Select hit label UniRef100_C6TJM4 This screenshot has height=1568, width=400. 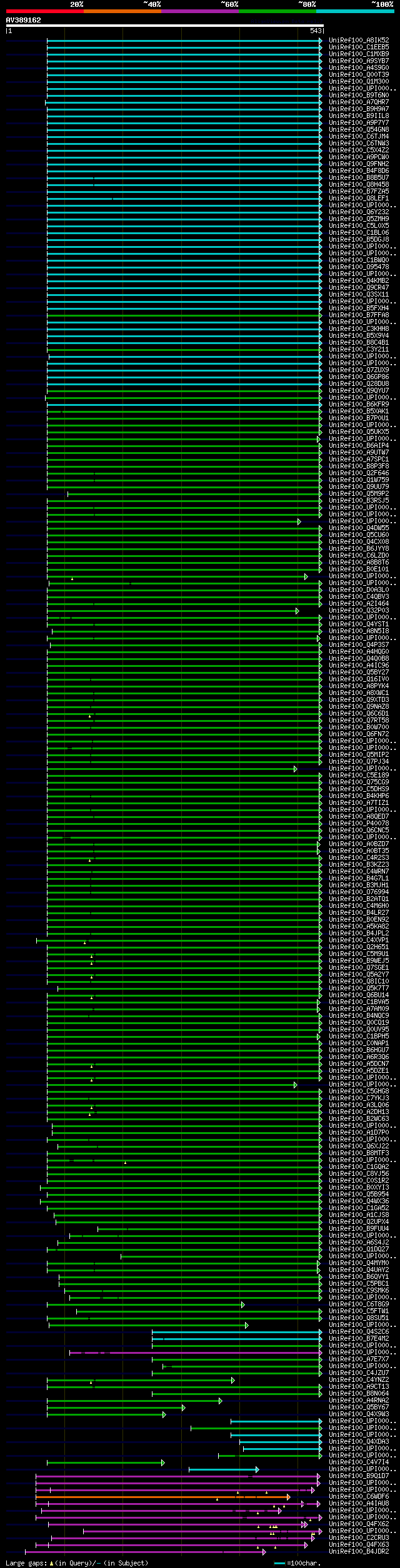(359, 136)
